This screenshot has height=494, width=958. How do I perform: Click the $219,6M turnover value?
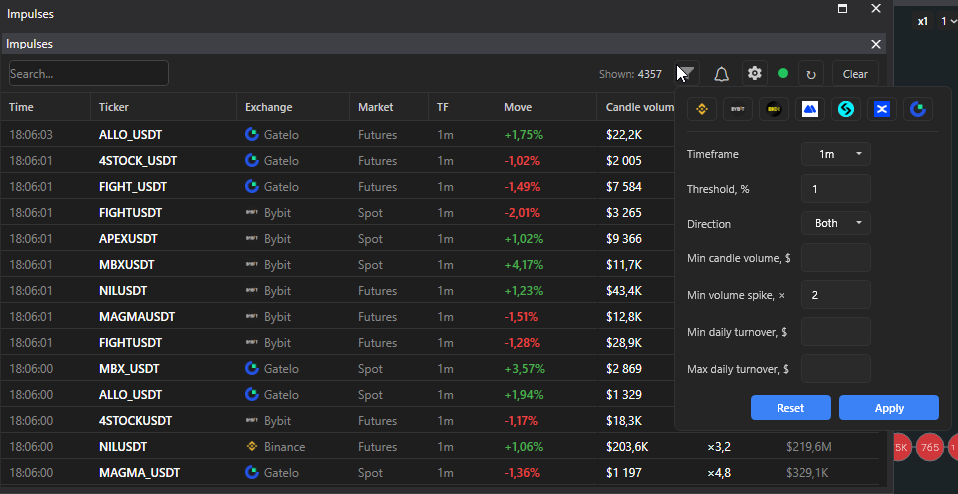tap(809, 446)
